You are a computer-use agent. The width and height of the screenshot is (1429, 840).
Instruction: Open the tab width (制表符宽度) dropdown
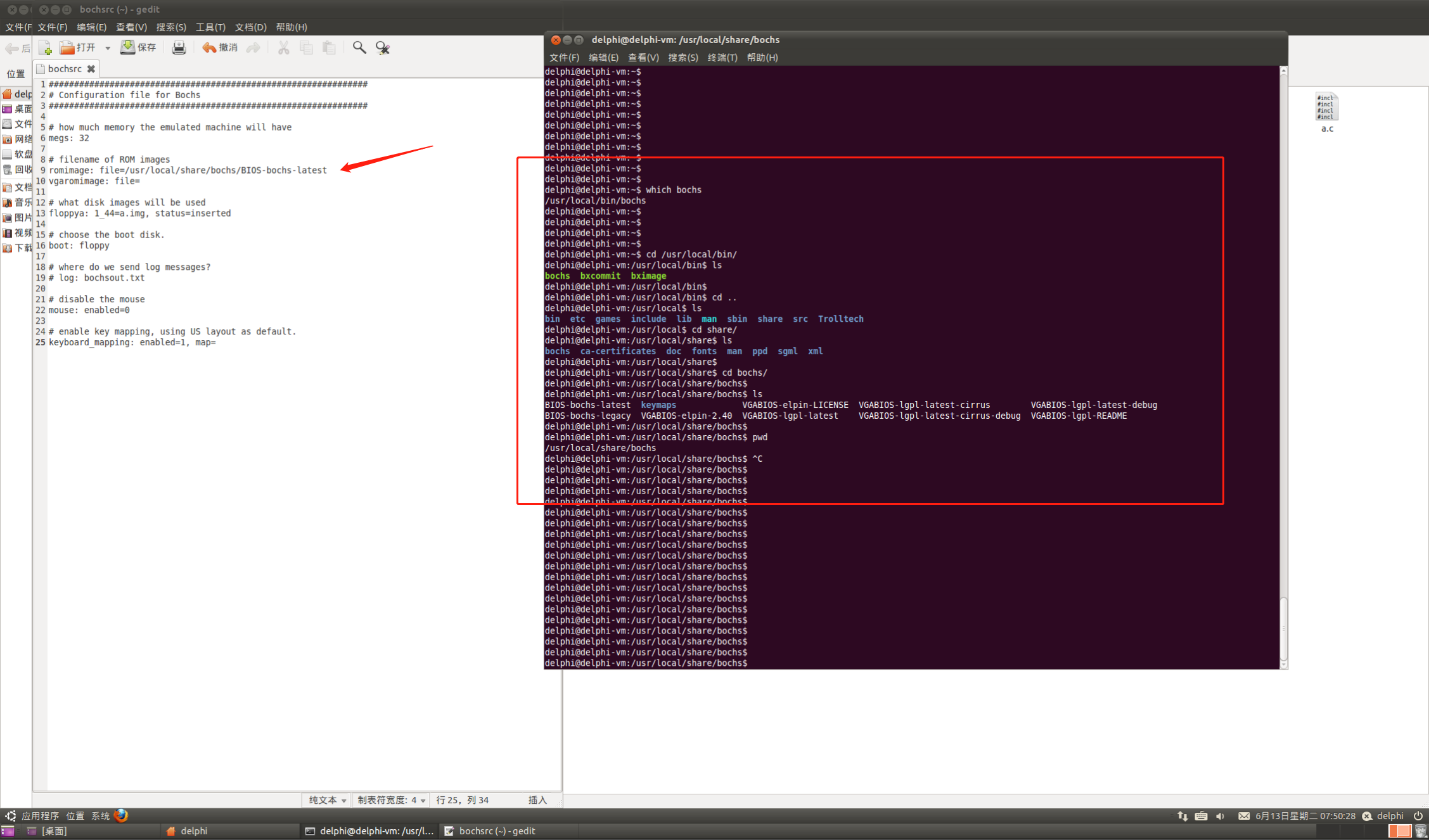[x=391, y=800]
